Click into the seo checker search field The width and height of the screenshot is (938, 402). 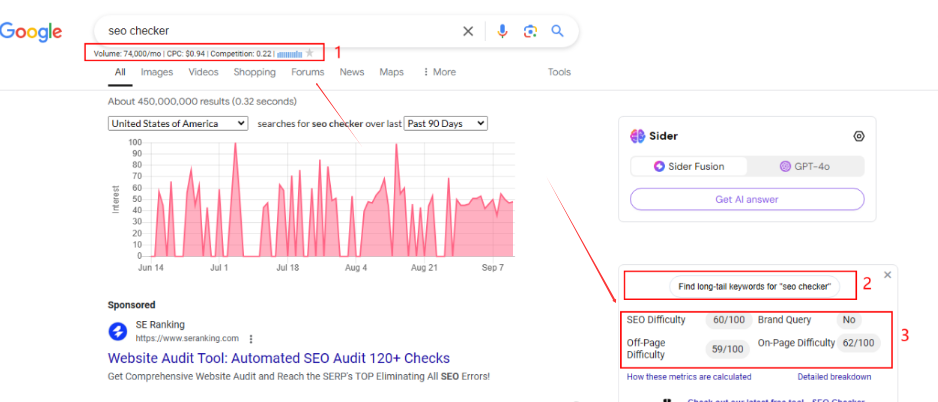[280, 31]
